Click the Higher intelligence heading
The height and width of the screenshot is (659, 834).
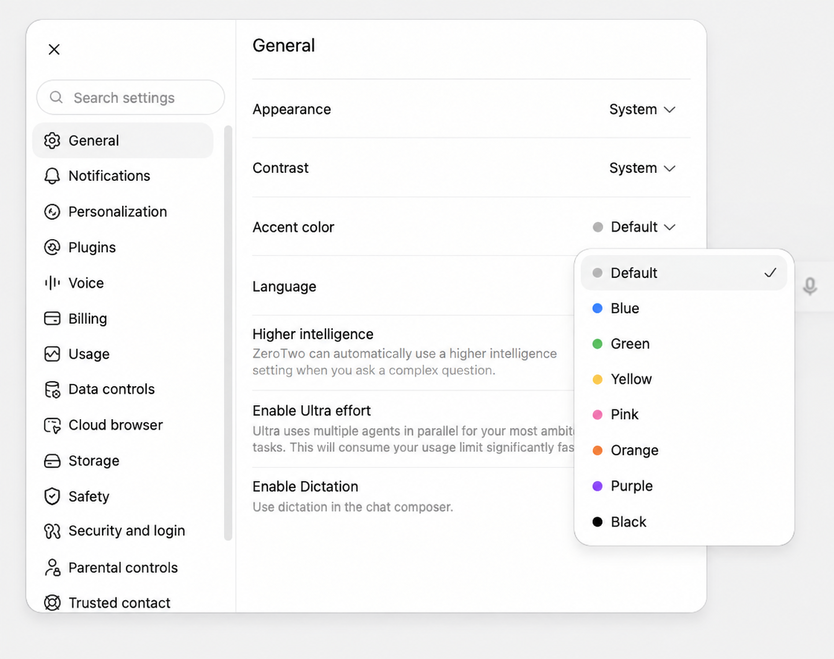(313, 334)
